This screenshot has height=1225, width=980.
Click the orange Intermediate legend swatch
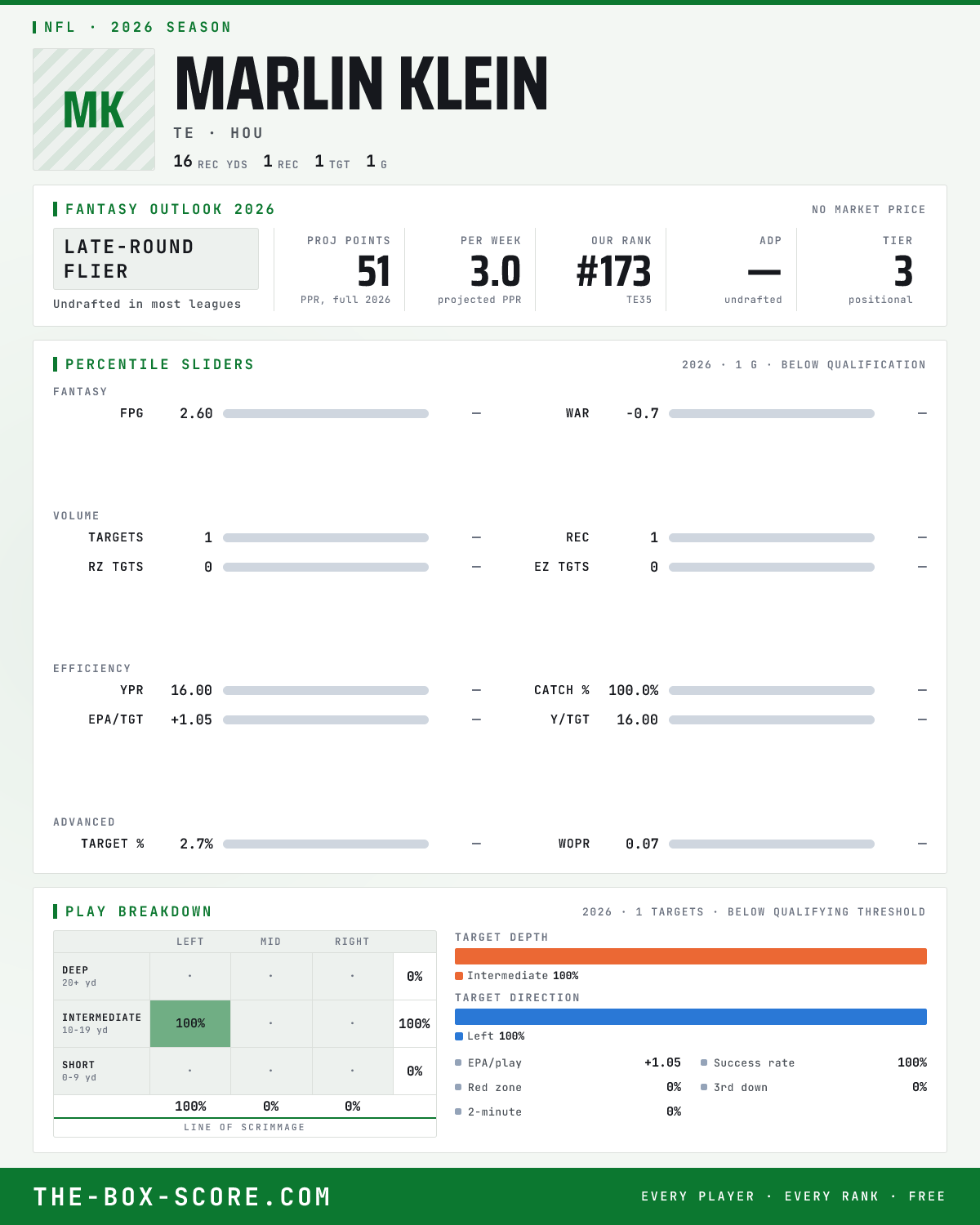(459, 976)
